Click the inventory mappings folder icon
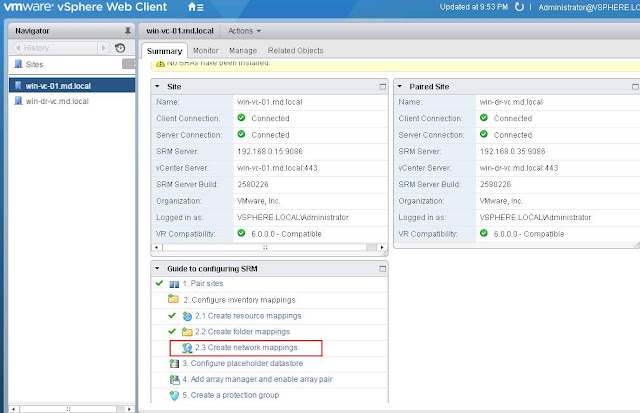The width and height of the screenshot is (640, 413). tap(173, 299)
